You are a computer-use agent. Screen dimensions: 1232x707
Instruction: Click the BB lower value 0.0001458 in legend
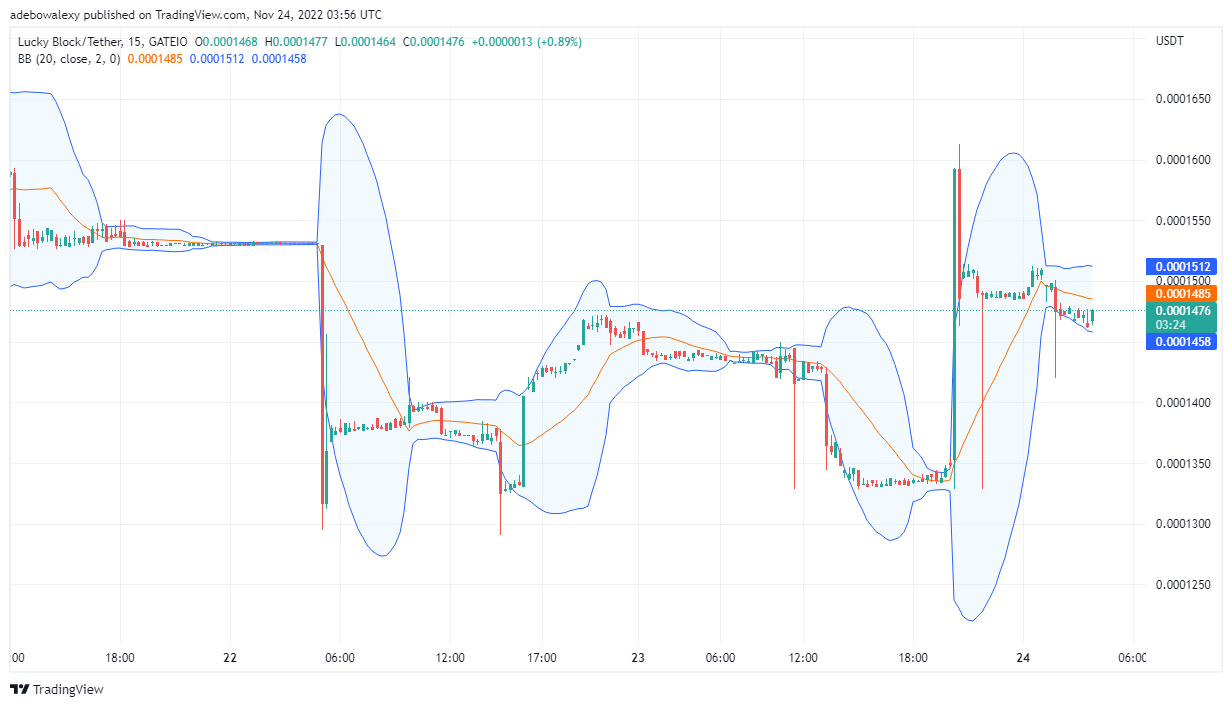tap(279, 59)
